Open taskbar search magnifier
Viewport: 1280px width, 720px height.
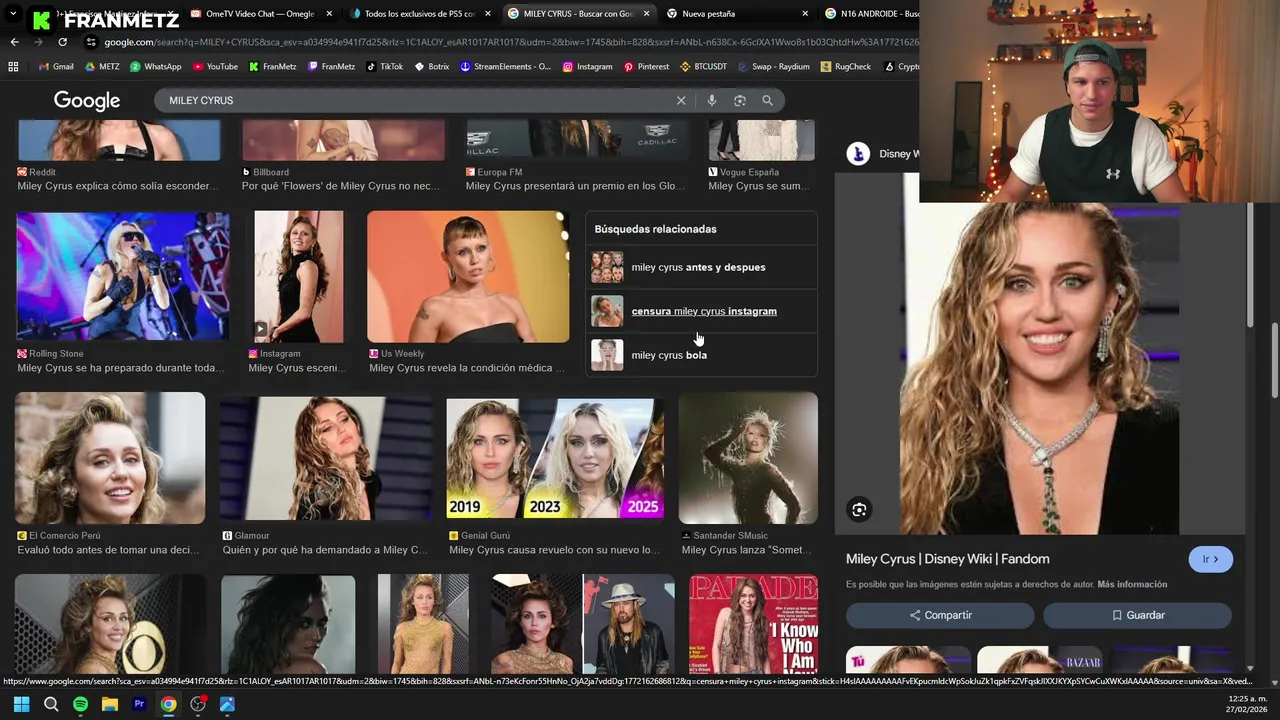pyautogui.click(x=51, y=704)
